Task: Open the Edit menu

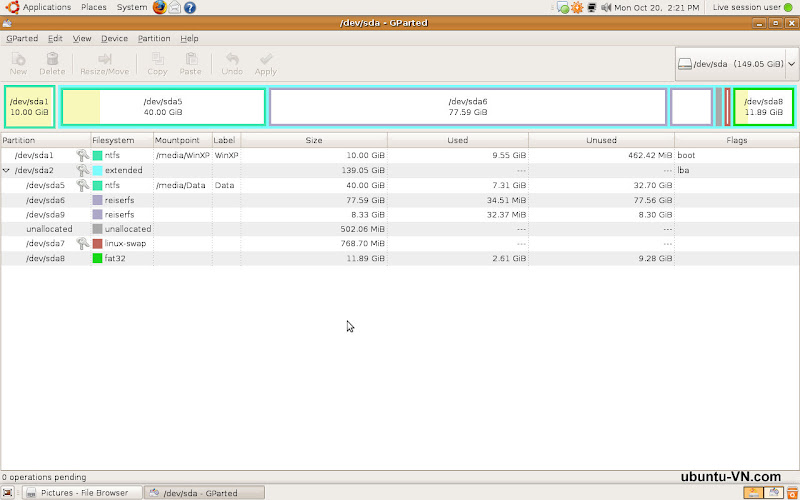Action: [55, 38]
